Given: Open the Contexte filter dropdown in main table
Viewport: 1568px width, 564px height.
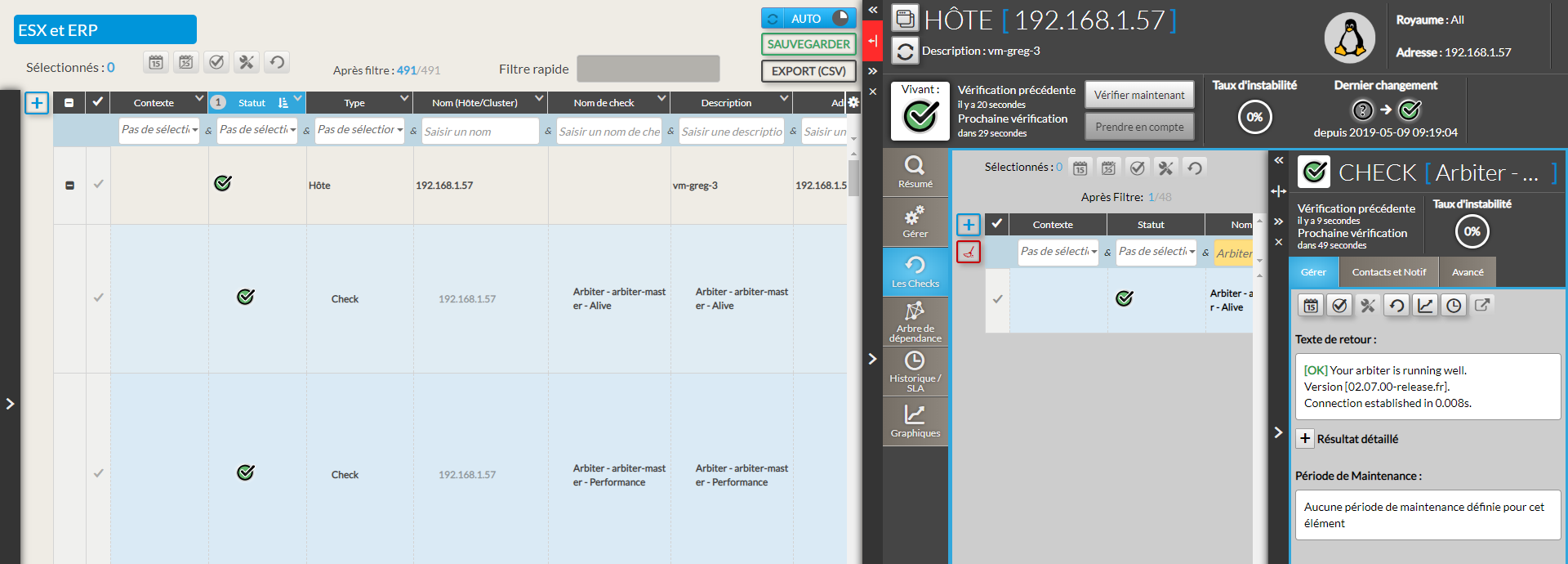Looking at the screenshot, I should coord(159,130).
